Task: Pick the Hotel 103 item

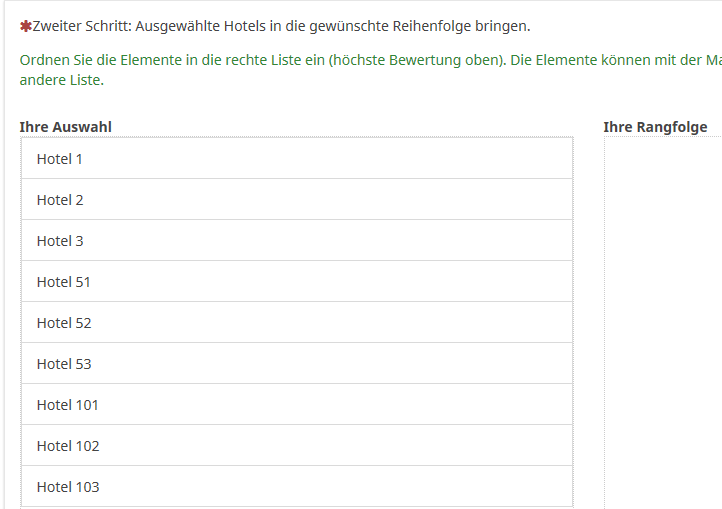Action: point(296,487)
